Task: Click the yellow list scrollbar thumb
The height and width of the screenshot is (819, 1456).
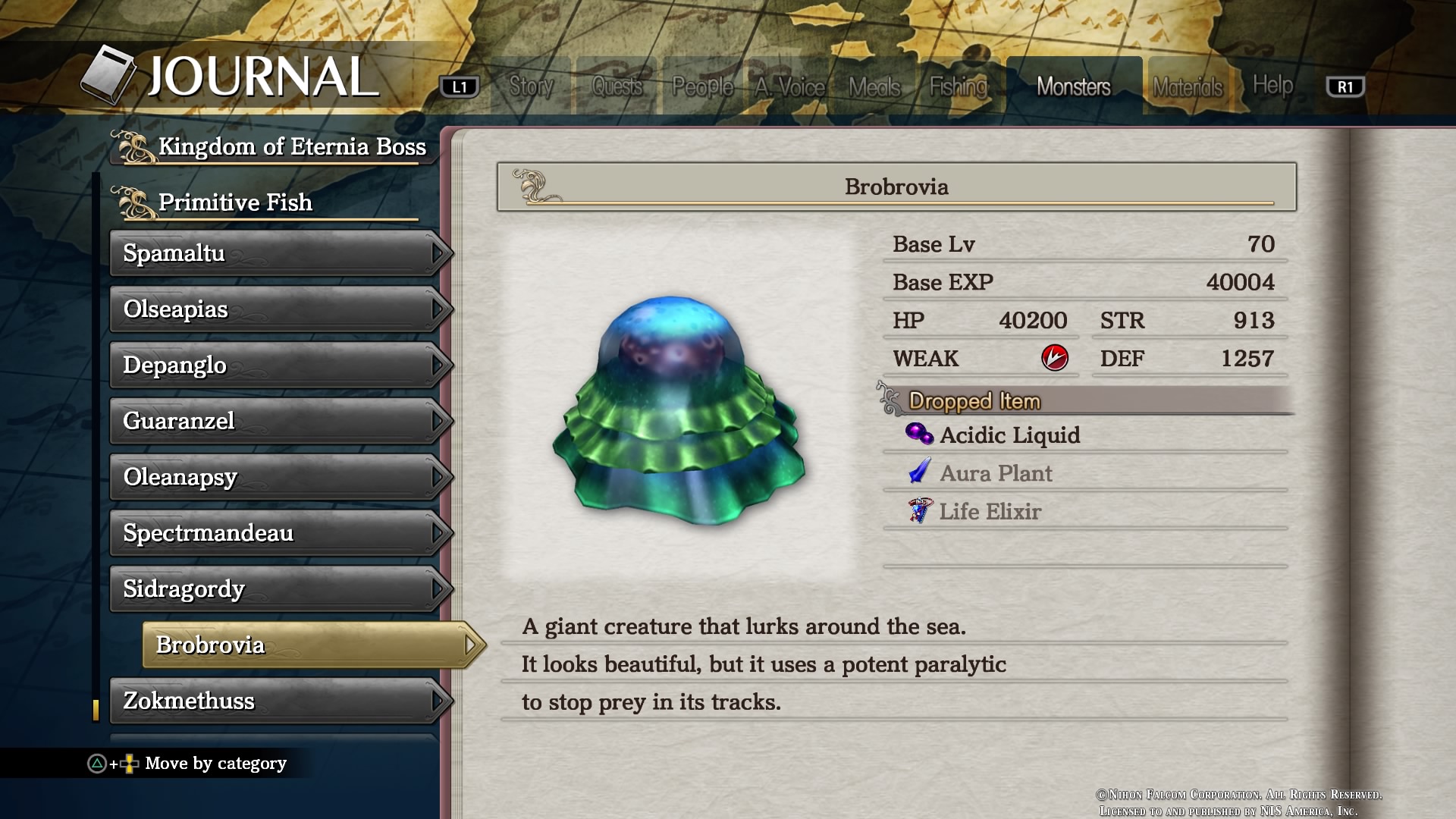Action: pos(96,710)
